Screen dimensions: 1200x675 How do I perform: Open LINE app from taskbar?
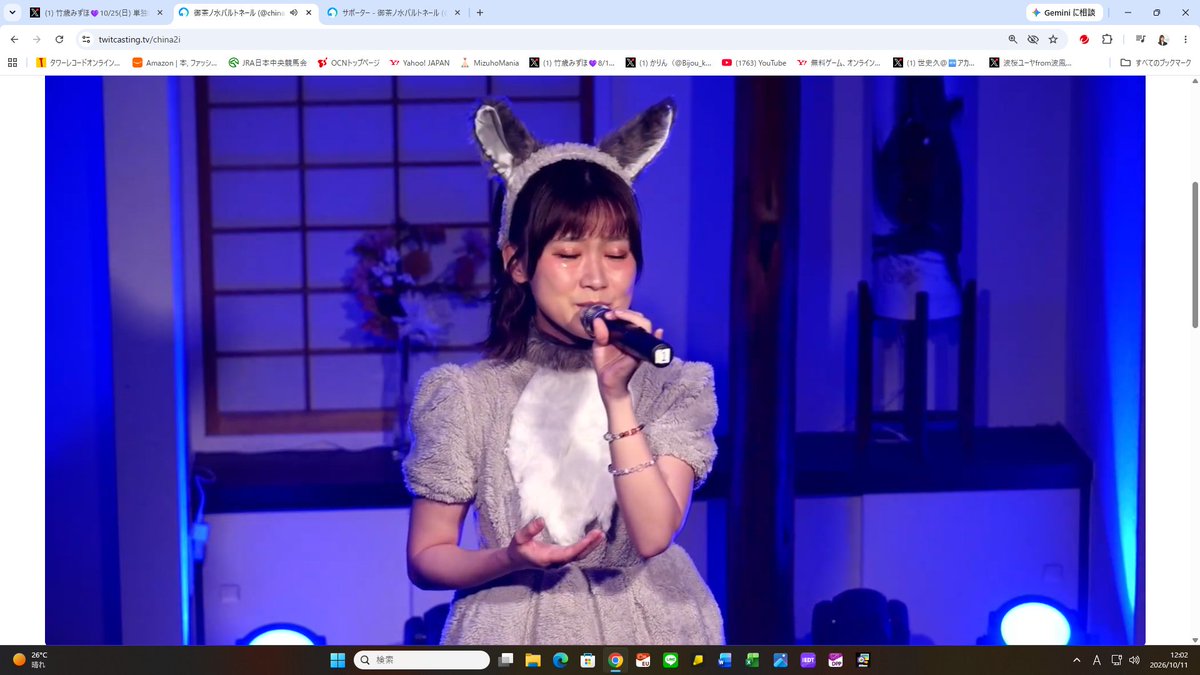point(670,660)
